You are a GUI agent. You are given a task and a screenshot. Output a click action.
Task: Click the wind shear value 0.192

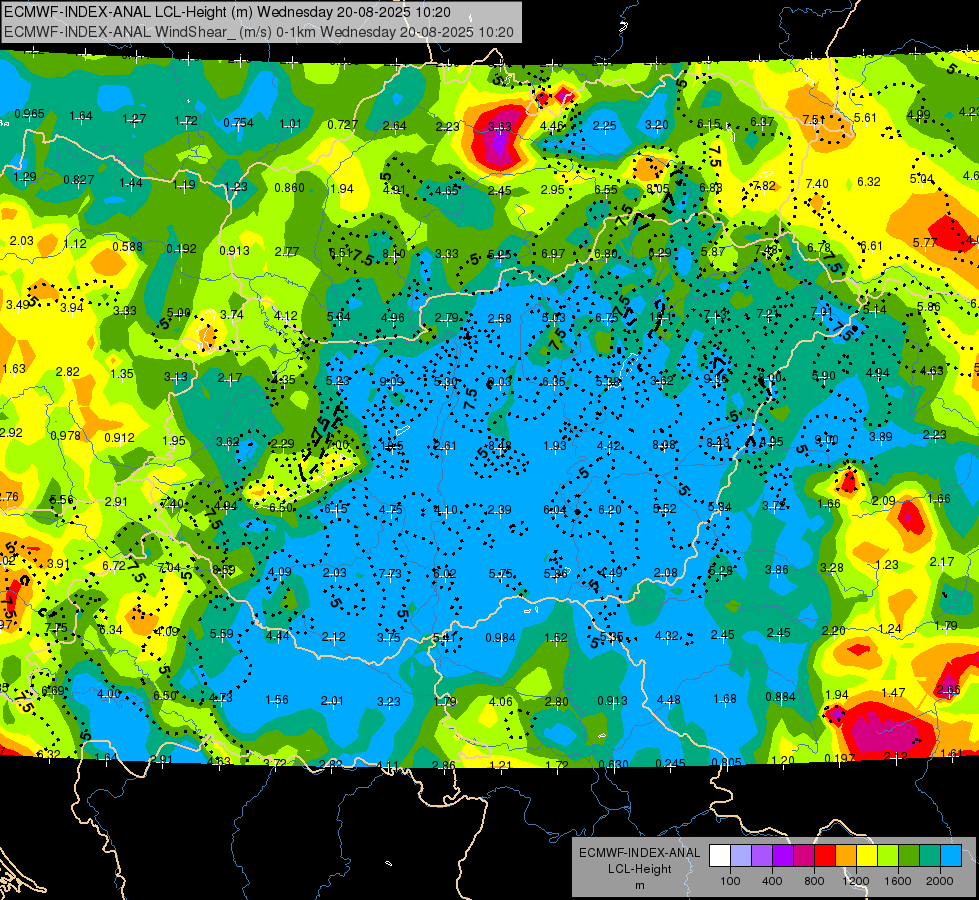point(182,249)
